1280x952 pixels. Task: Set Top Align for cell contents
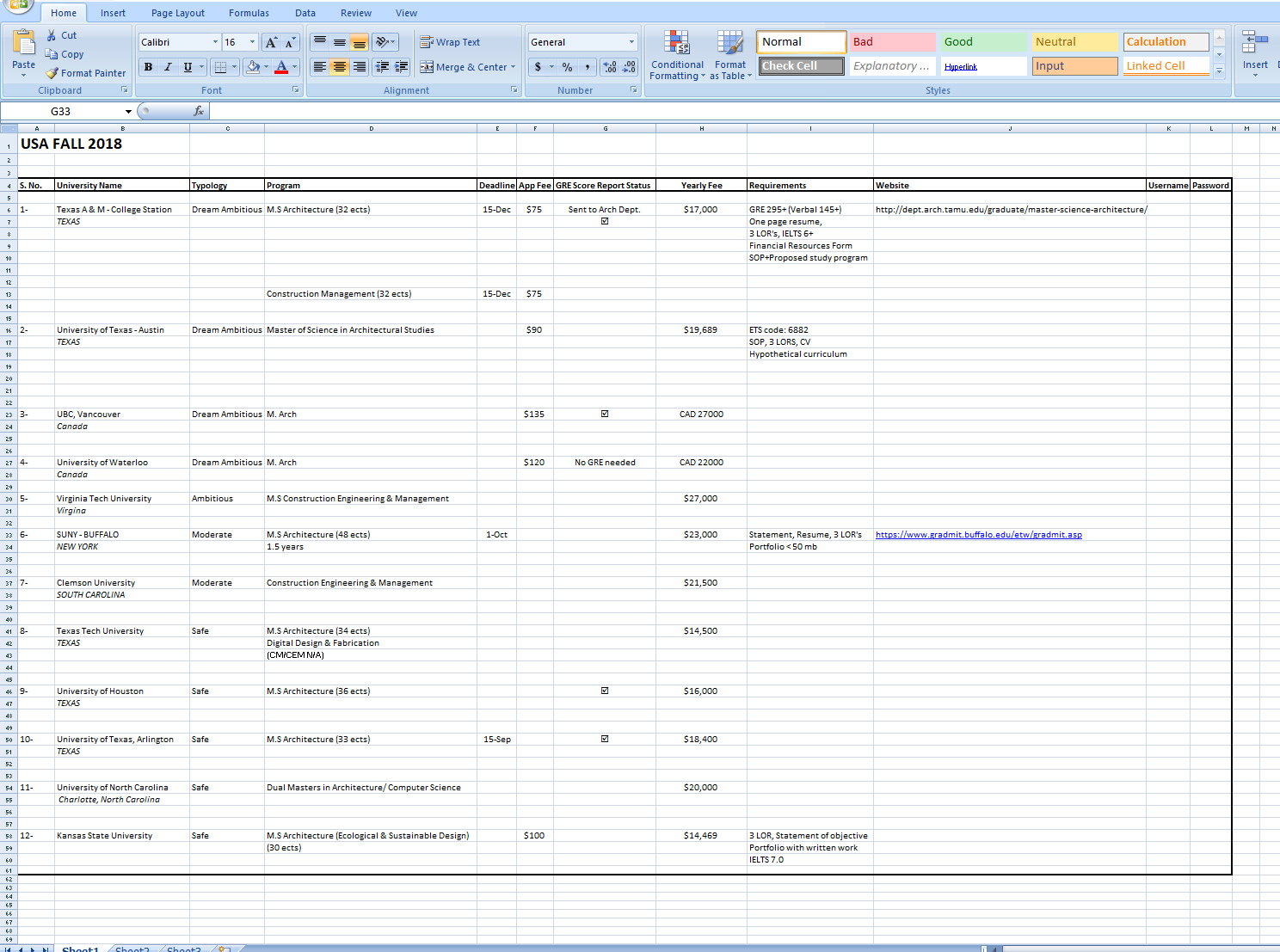pos(320,42)
